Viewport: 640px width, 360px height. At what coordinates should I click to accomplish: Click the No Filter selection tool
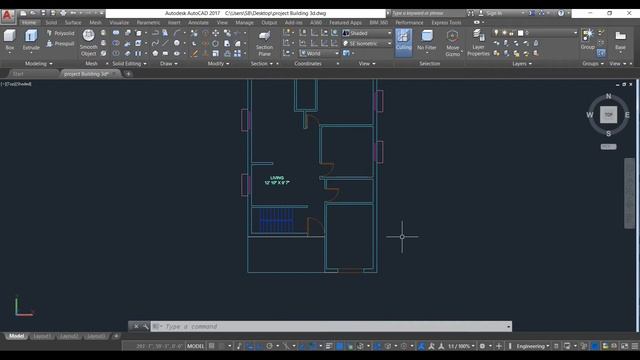point(427,41)
